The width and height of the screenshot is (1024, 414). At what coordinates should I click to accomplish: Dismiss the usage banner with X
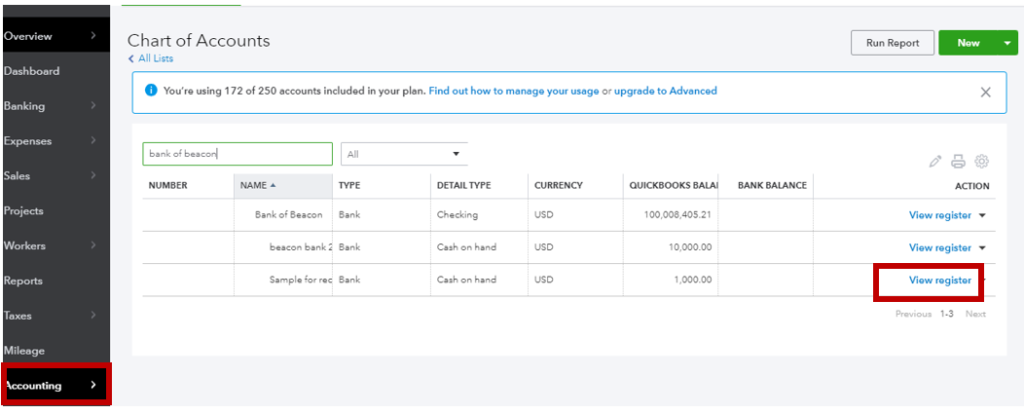(x=985, y=92)
